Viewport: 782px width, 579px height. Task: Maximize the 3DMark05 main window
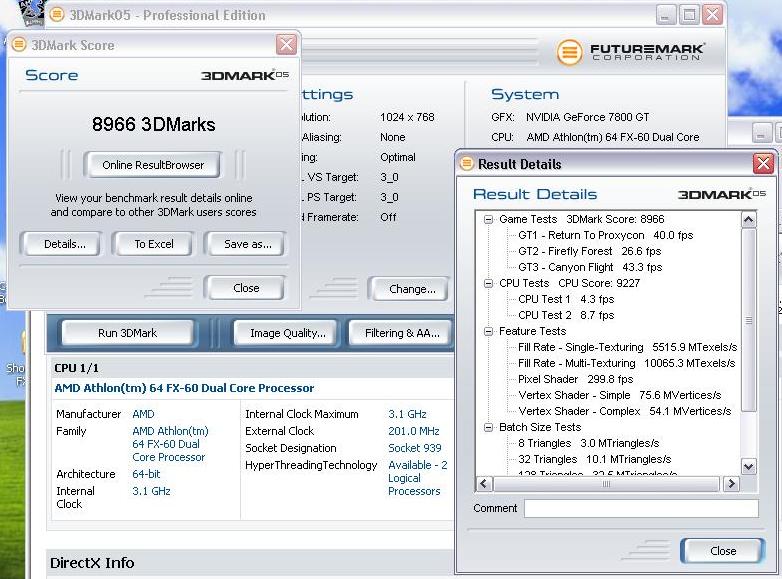click(689, 15)
